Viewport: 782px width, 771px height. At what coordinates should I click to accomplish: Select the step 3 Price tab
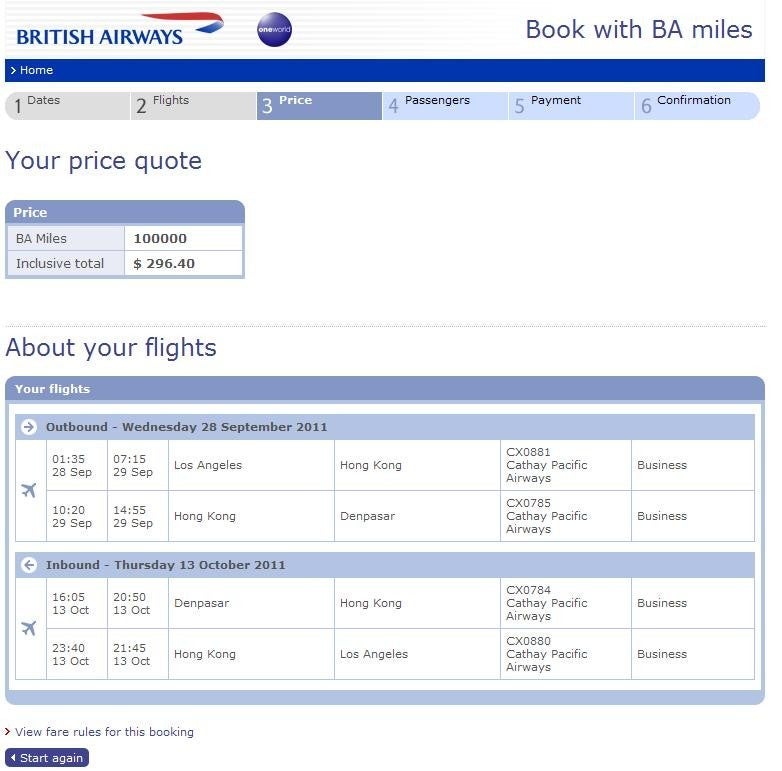point(319,106)
